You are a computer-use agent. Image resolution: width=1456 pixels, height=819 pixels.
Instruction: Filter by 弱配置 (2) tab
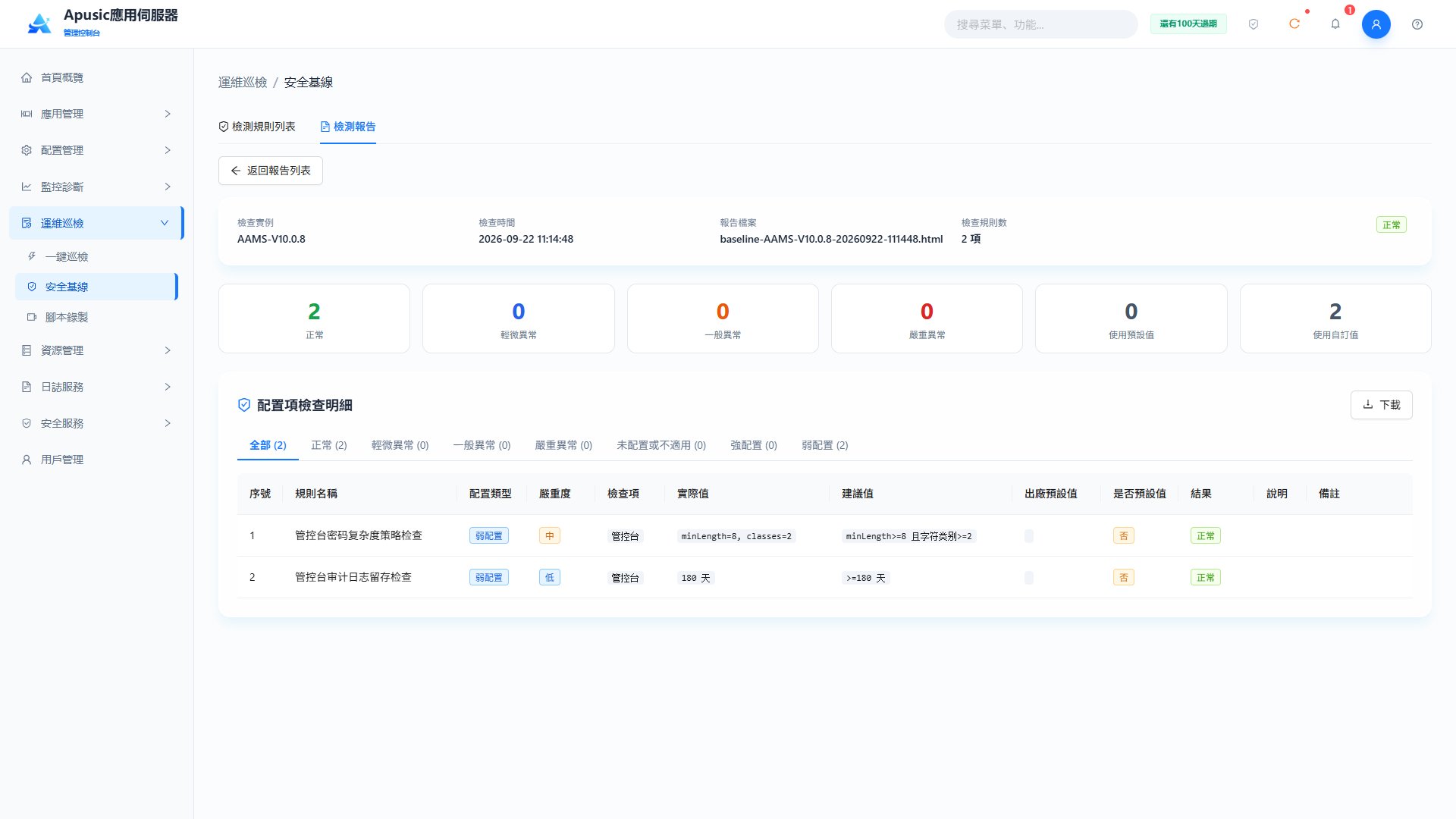[x=825, y=445]
